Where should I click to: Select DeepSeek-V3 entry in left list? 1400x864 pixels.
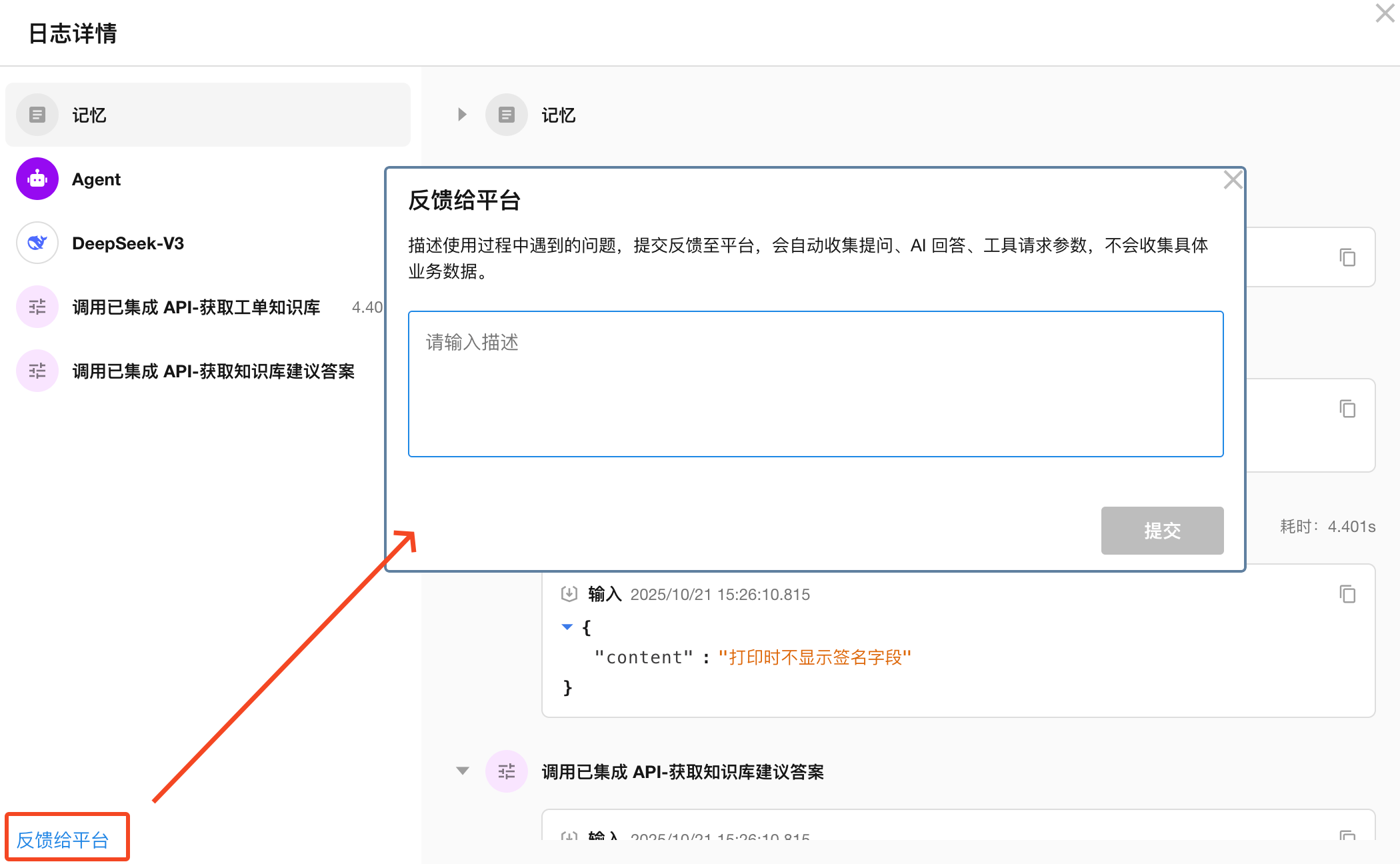click(x=128, y=243)
